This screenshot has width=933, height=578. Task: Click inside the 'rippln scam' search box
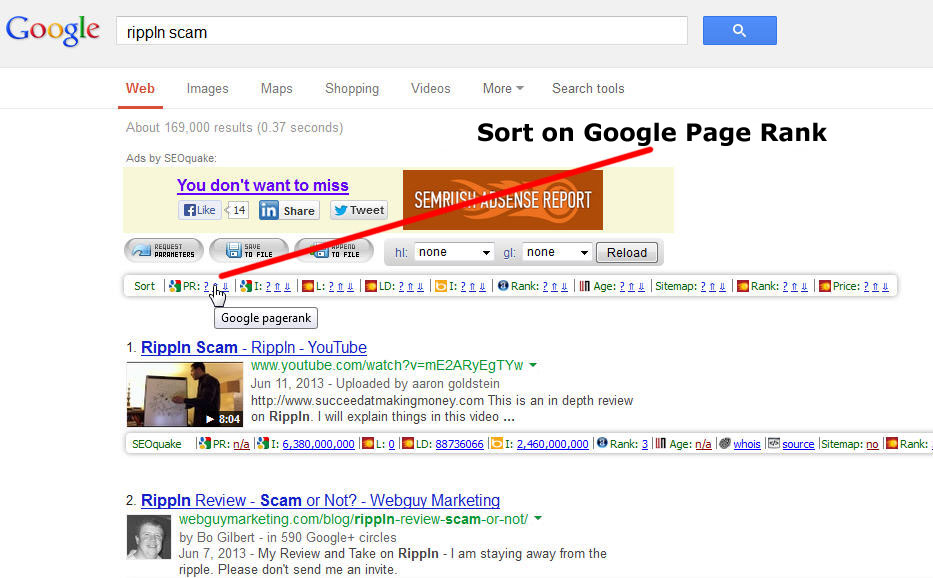[x=402, y=31]
